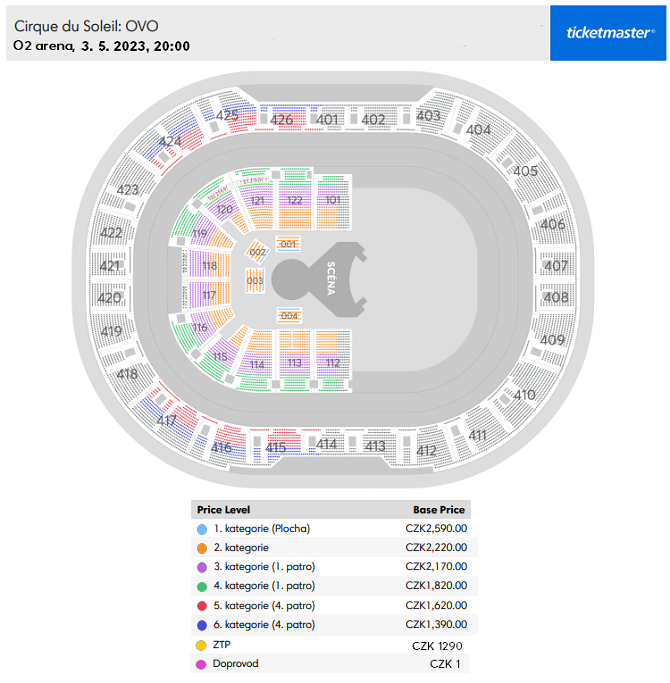The width and height of the screenshot is (670, 683).
Task: Select the red 5. kategorie legend dot
Action: (x=202, y=606)
